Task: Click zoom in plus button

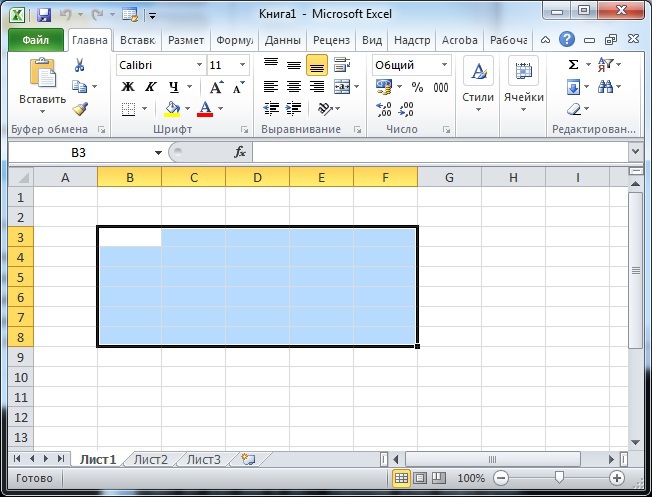Action: [x=616, y=478]
